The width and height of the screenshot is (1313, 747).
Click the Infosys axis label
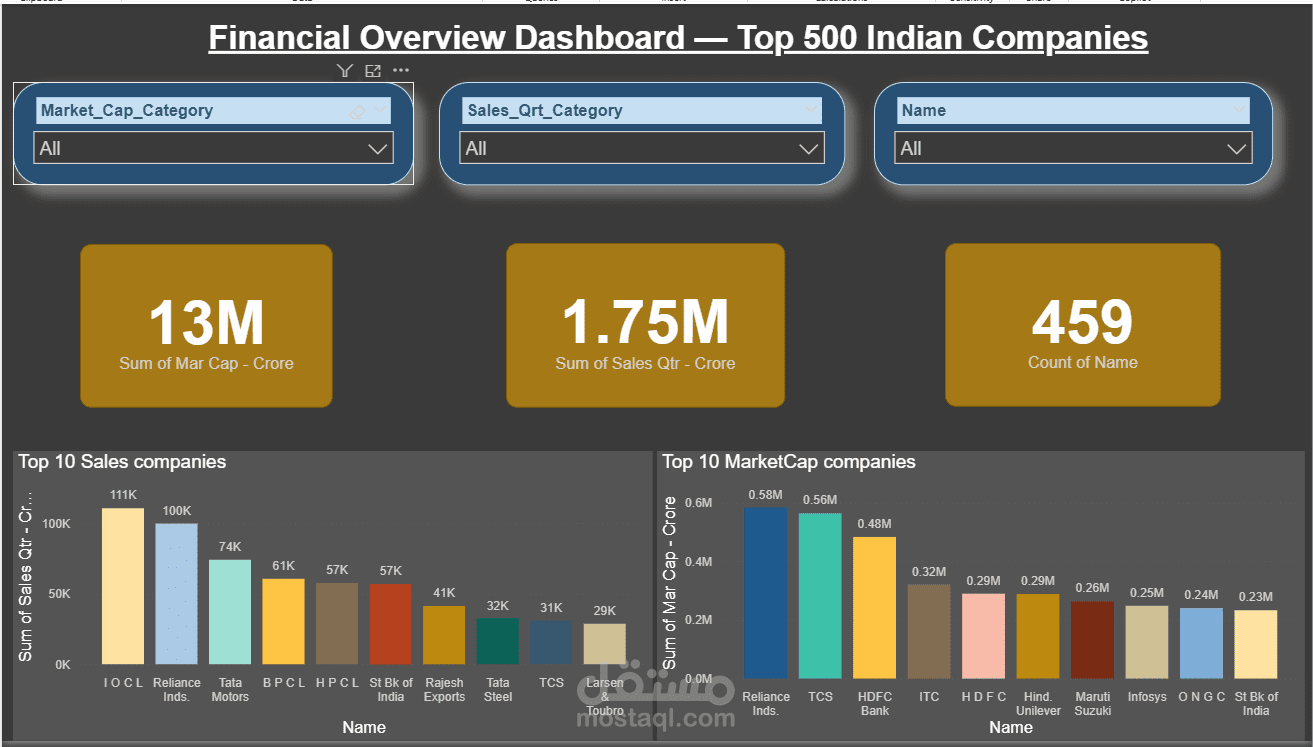[1147, 697]
